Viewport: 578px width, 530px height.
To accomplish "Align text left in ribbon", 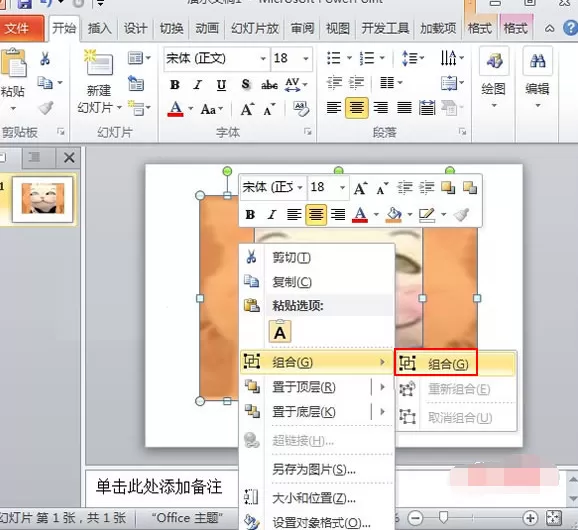I will click(x=334, y=108).
